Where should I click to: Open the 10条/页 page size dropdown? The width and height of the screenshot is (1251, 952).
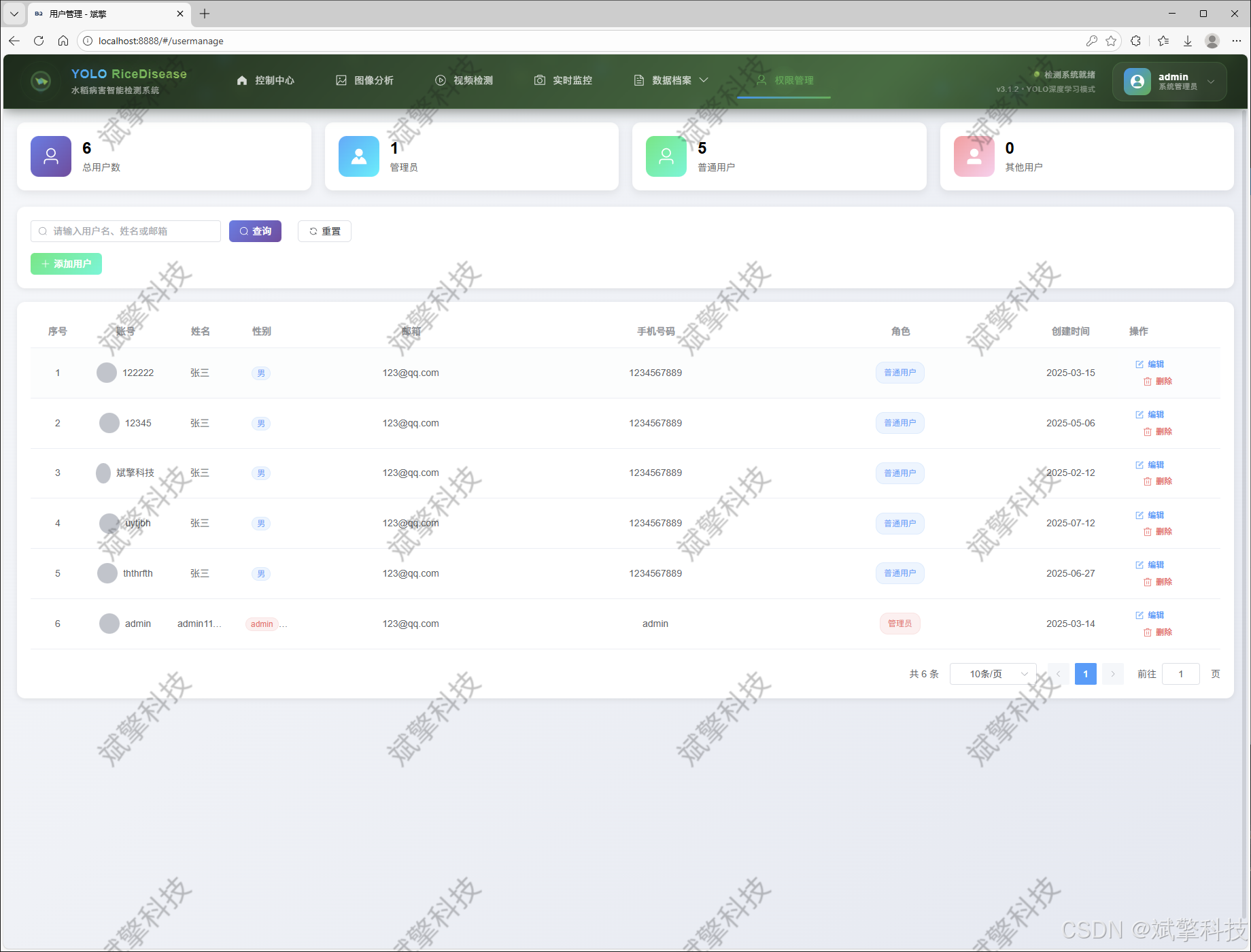993,674
